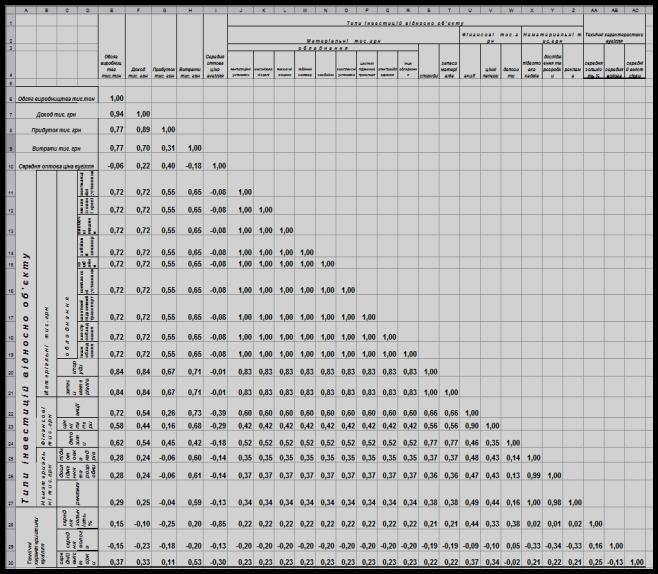This screenshot has width=658, height=574.
Task: Pick the cell with 0,59
Action: (x=190, y=494)
